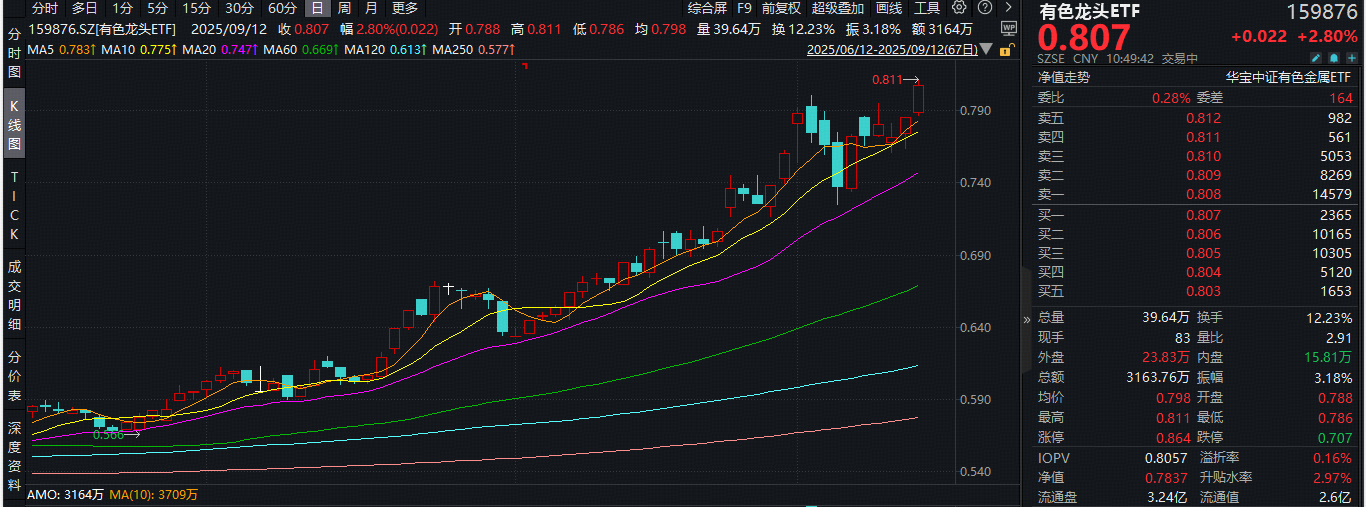Open the 成交明细 sidebar tab

click(x=14, y=298)
